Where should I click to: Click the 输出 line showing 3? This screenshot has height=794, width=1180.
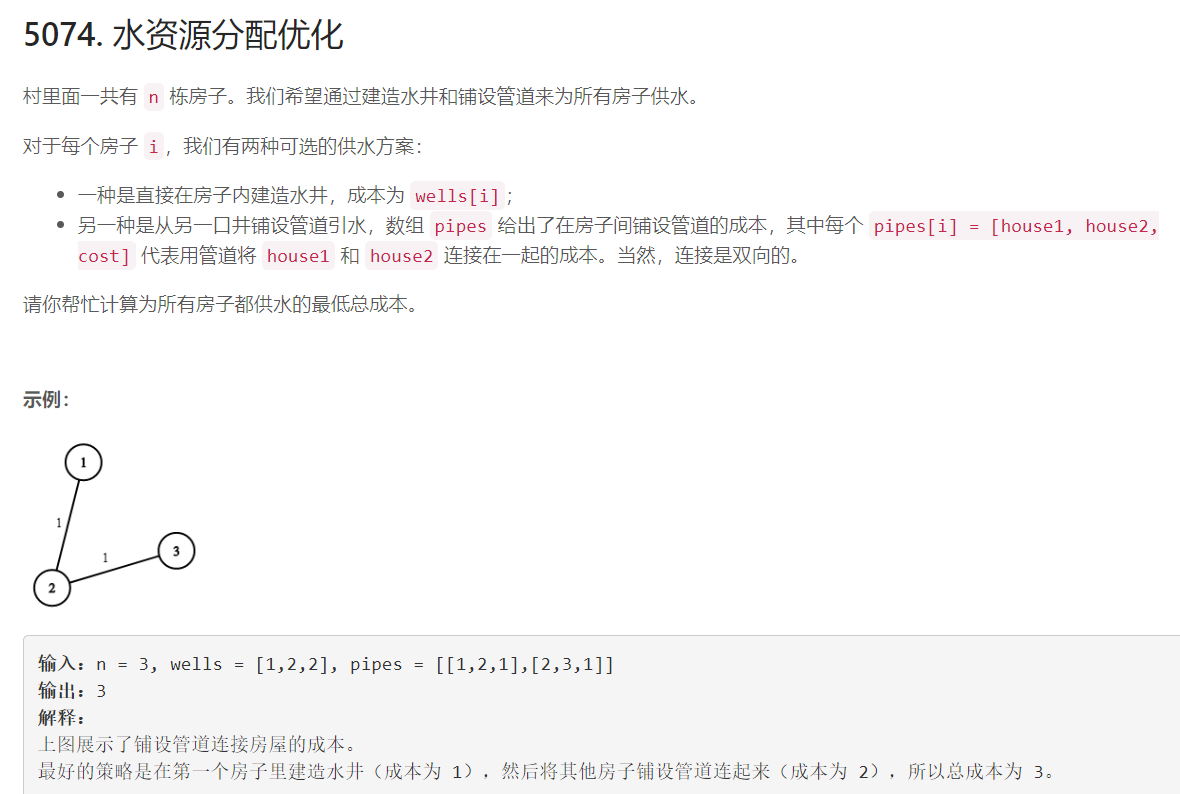tap(72, 691)
